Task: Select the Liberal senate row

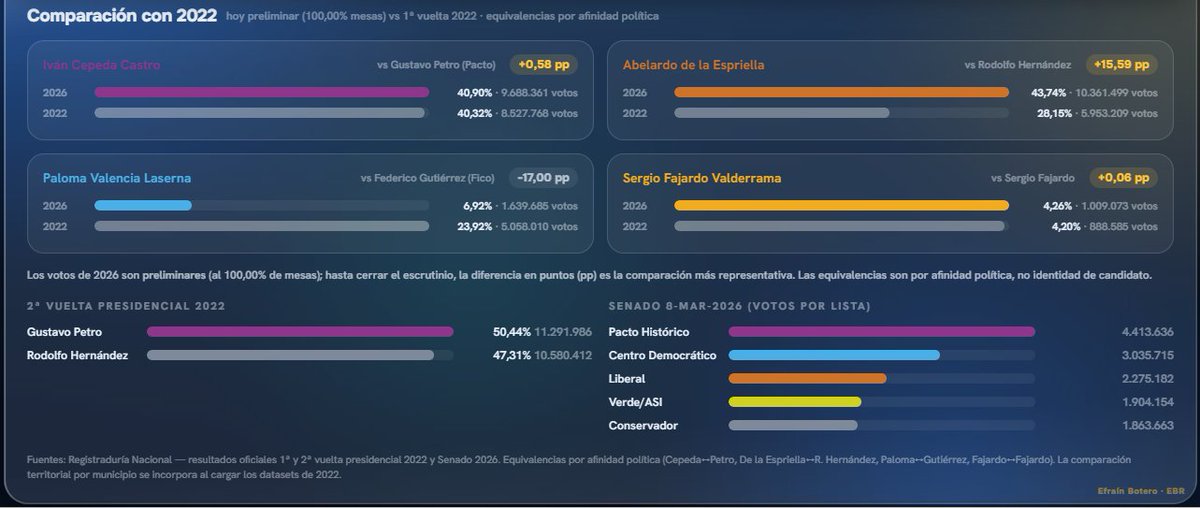Action: 891,379
